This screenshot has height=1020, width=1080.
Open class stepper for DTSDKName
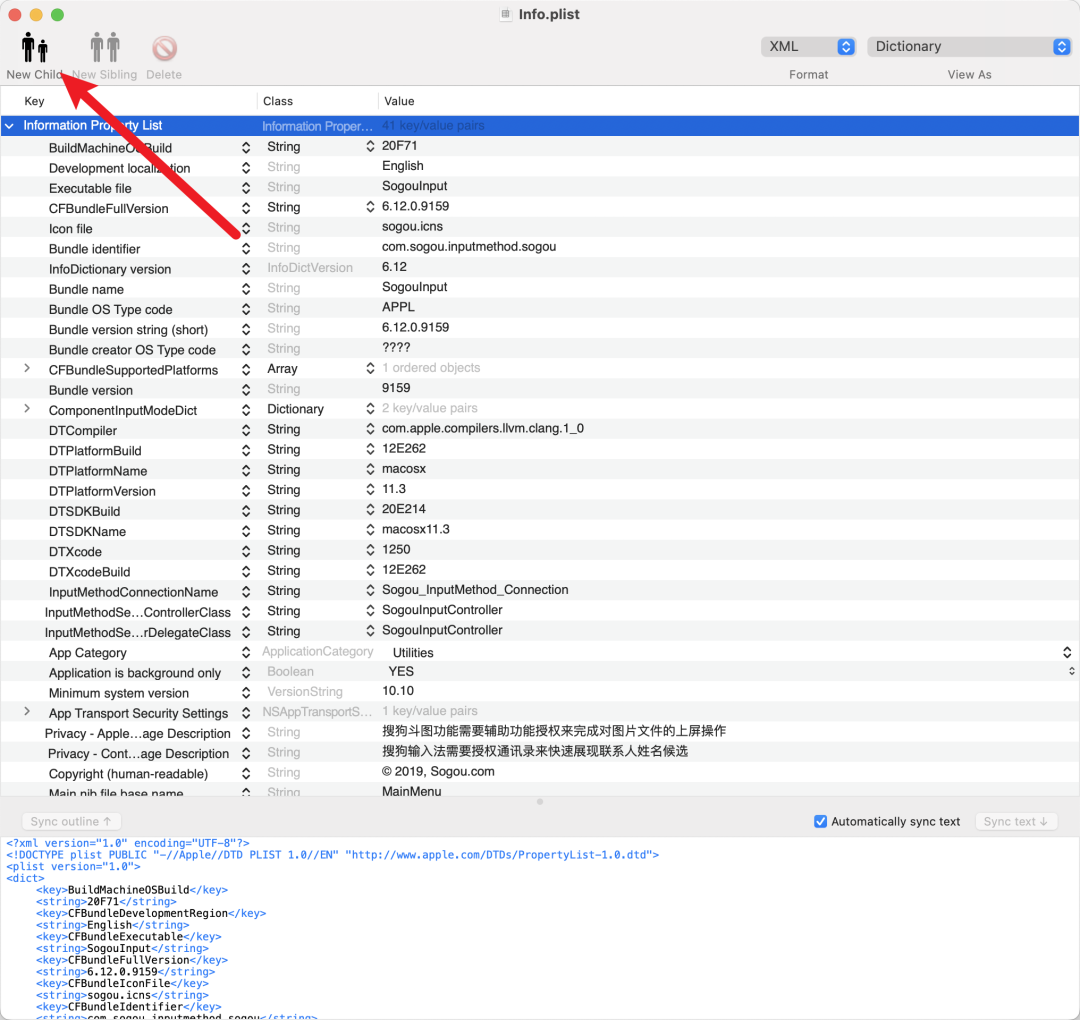(x=370, y=530)
